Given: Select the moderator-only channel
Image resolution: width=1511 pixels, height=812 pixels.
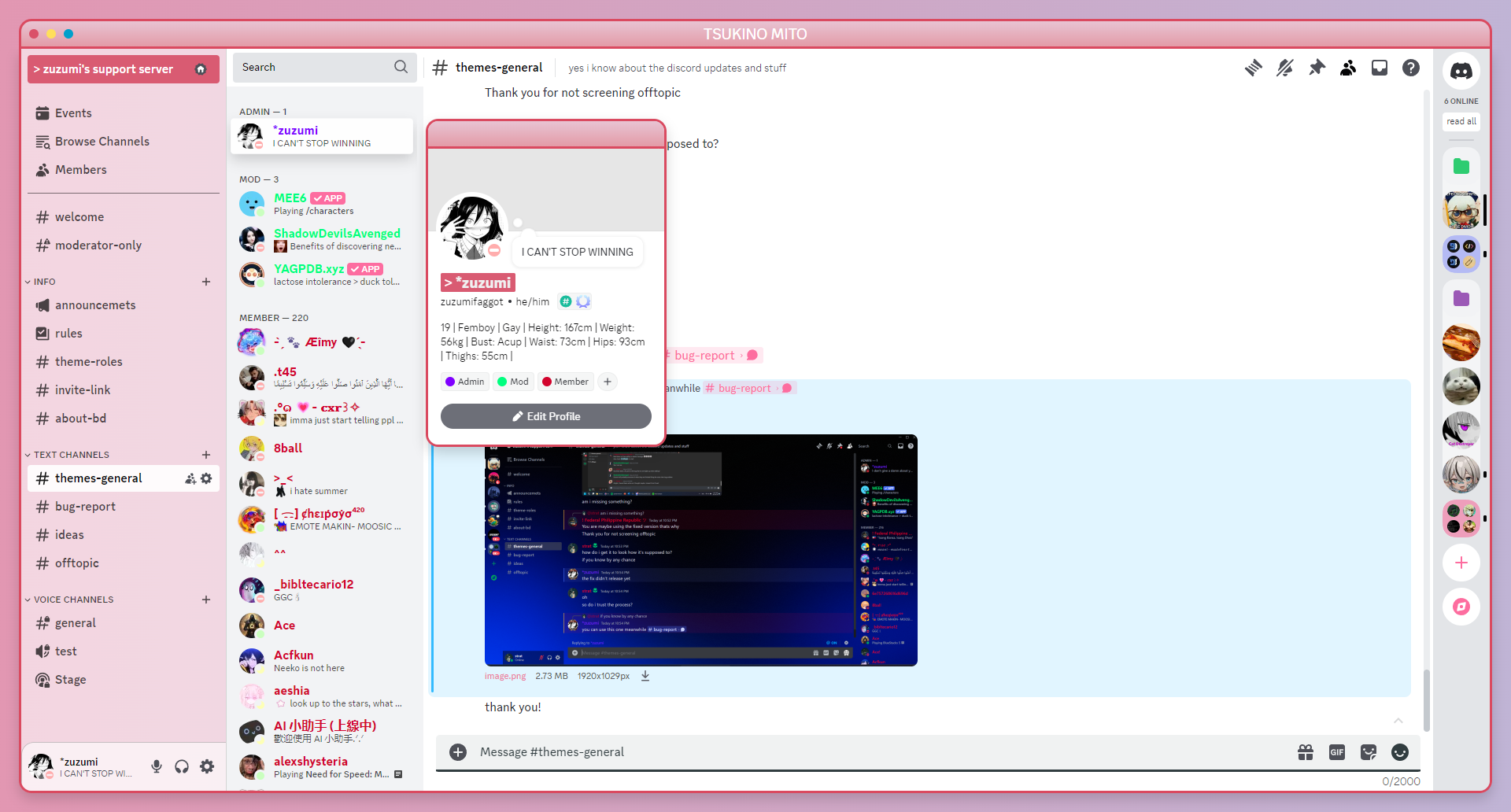Looking at the screenshot, I should 124,245.
